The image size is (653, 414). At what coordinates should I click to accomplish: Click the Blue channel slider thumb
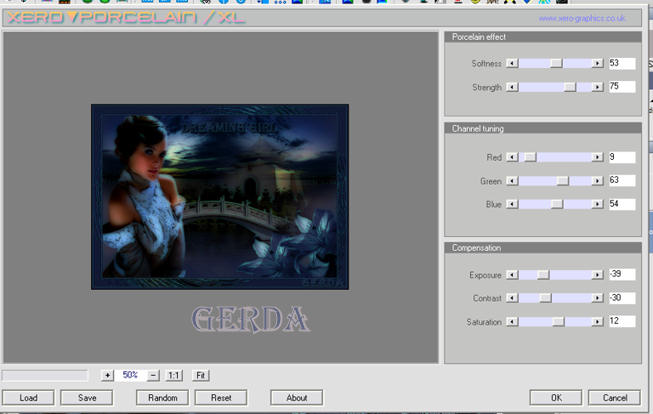(557, 204)
